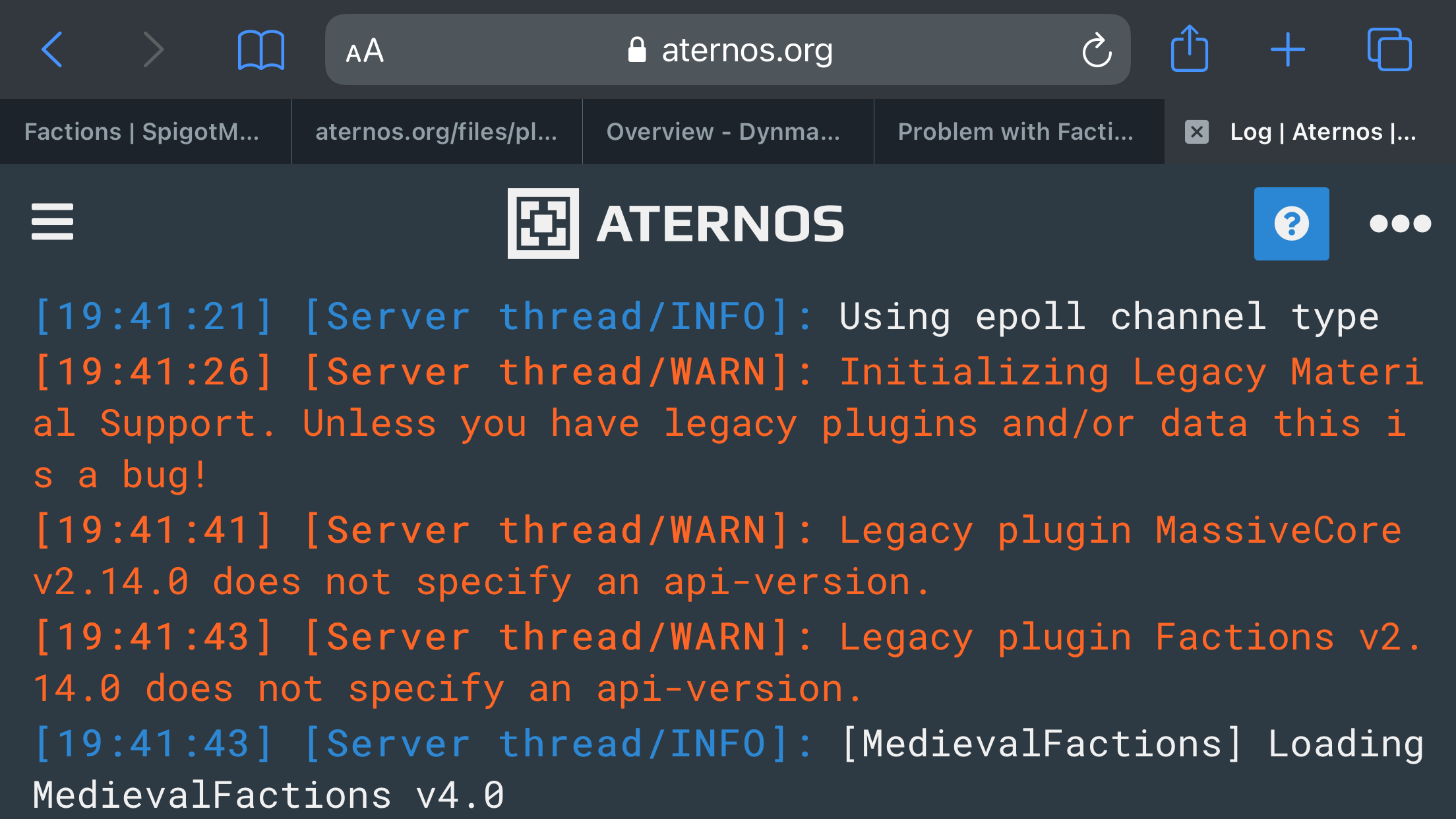The image size is (1456, 819).
Task: Open the Aternos hamburger menu
Action: 53,222
